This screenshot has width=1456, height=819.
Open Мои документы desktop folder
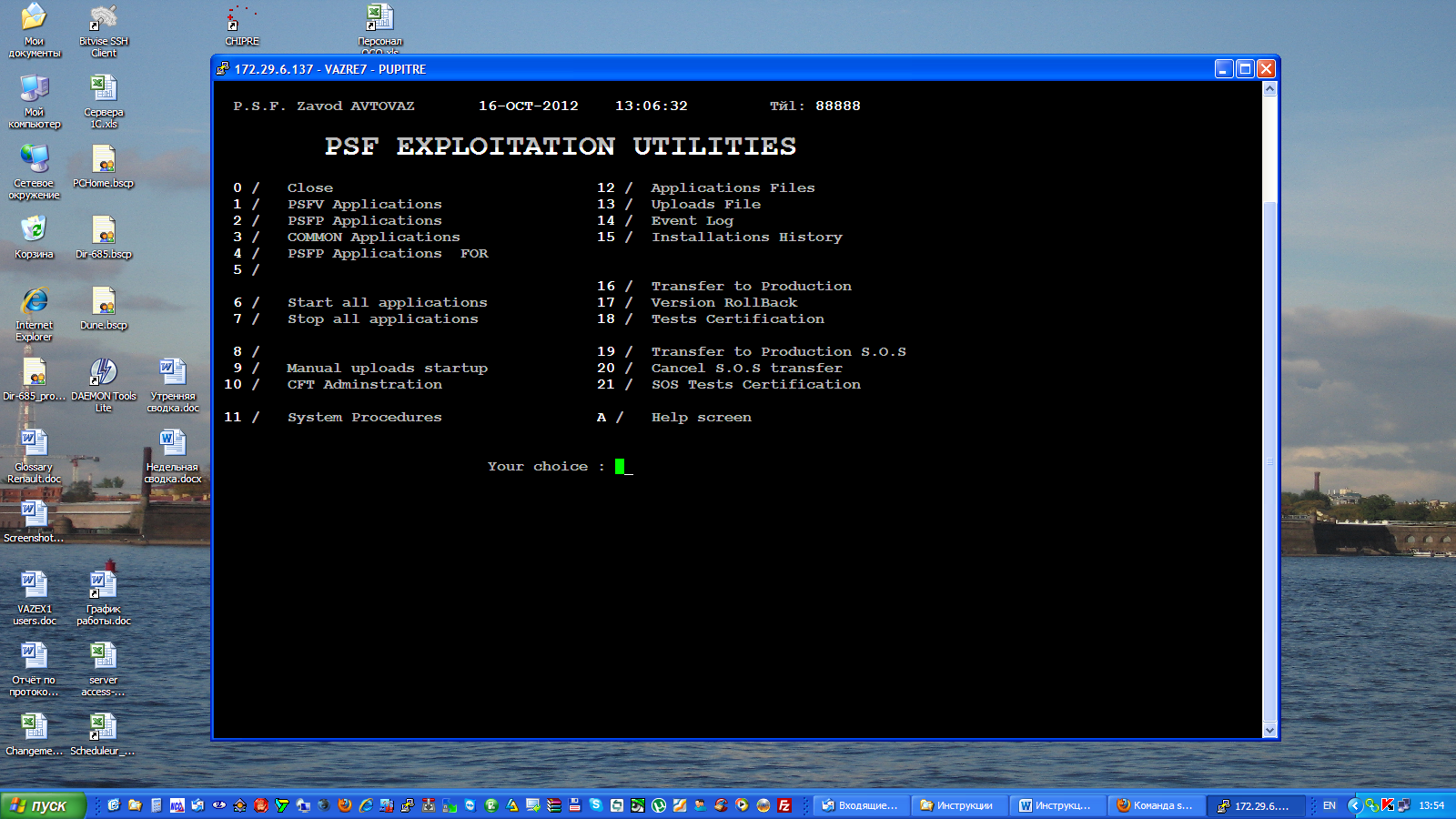34,29
